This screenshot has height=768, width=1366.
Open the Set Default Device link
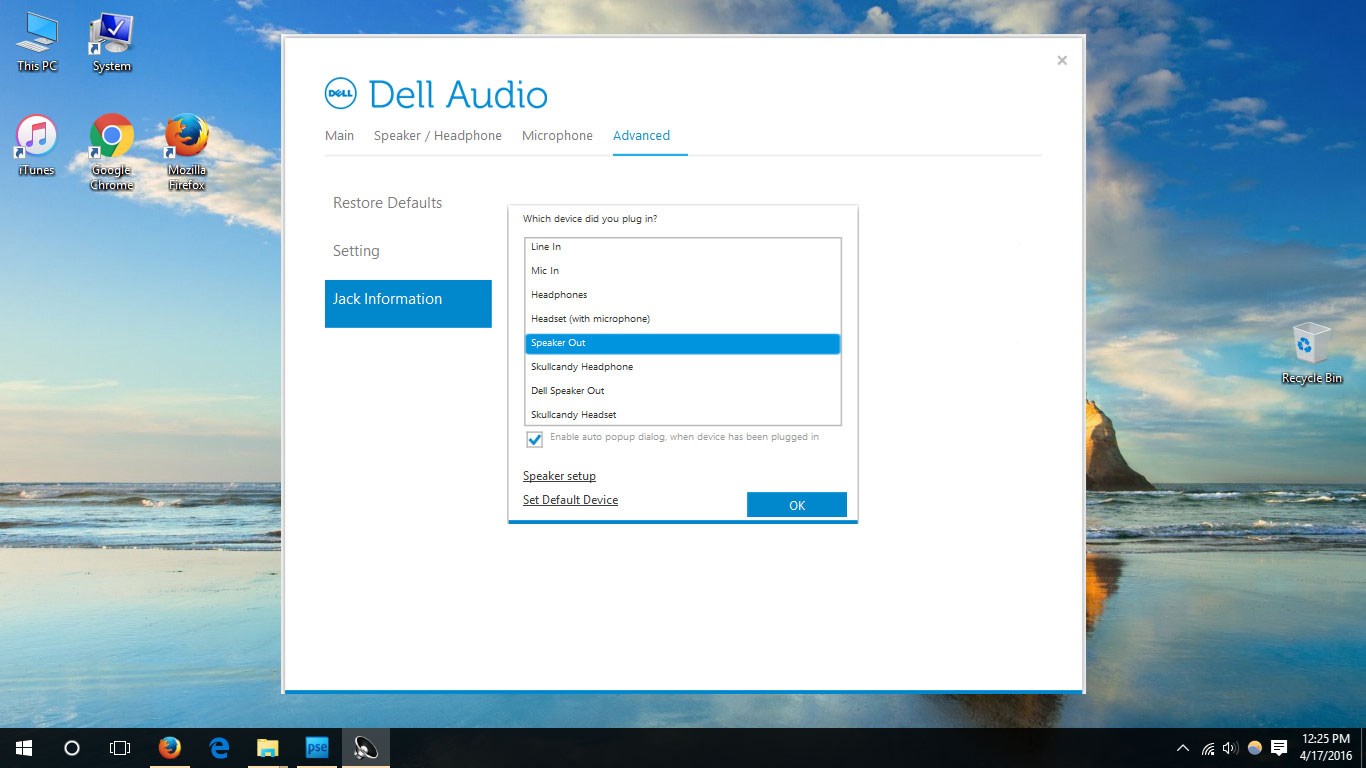click(x=570, y=500)
